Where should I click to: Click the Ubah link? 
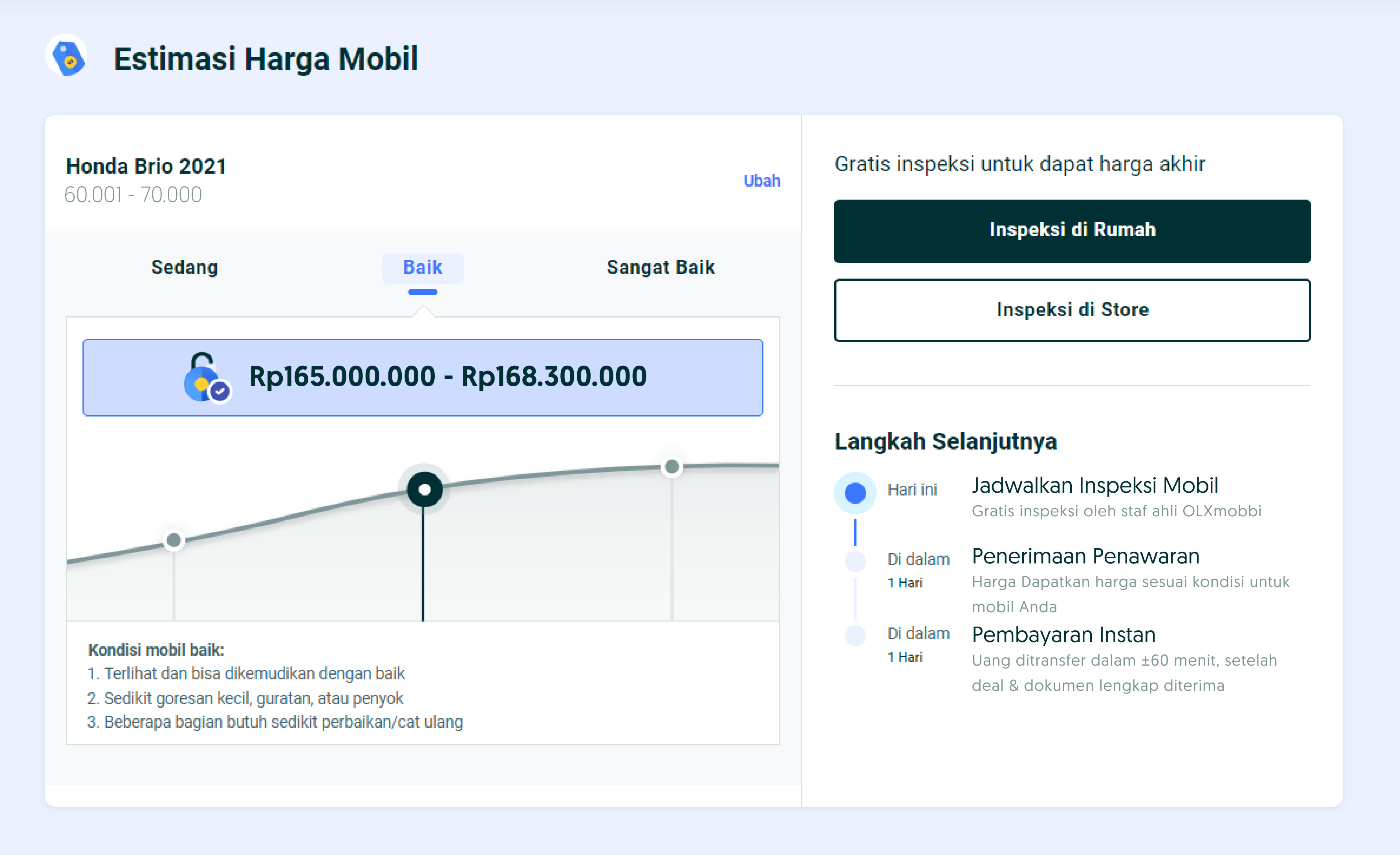tap(761, 181)
